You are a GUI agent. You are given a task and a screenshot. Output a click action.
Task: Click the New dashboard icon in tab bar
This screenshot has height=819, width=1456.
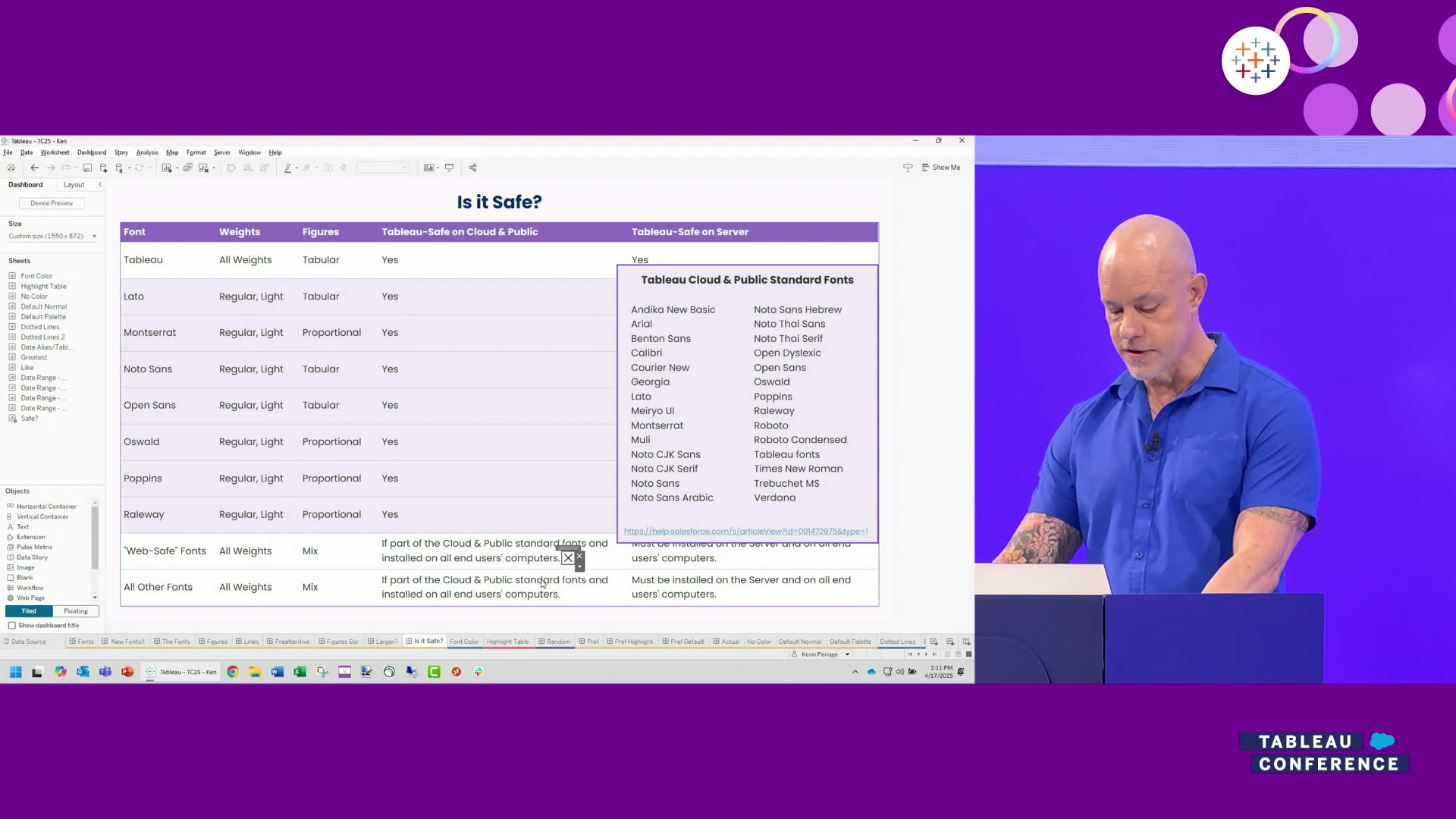click(x=950, y=642)
